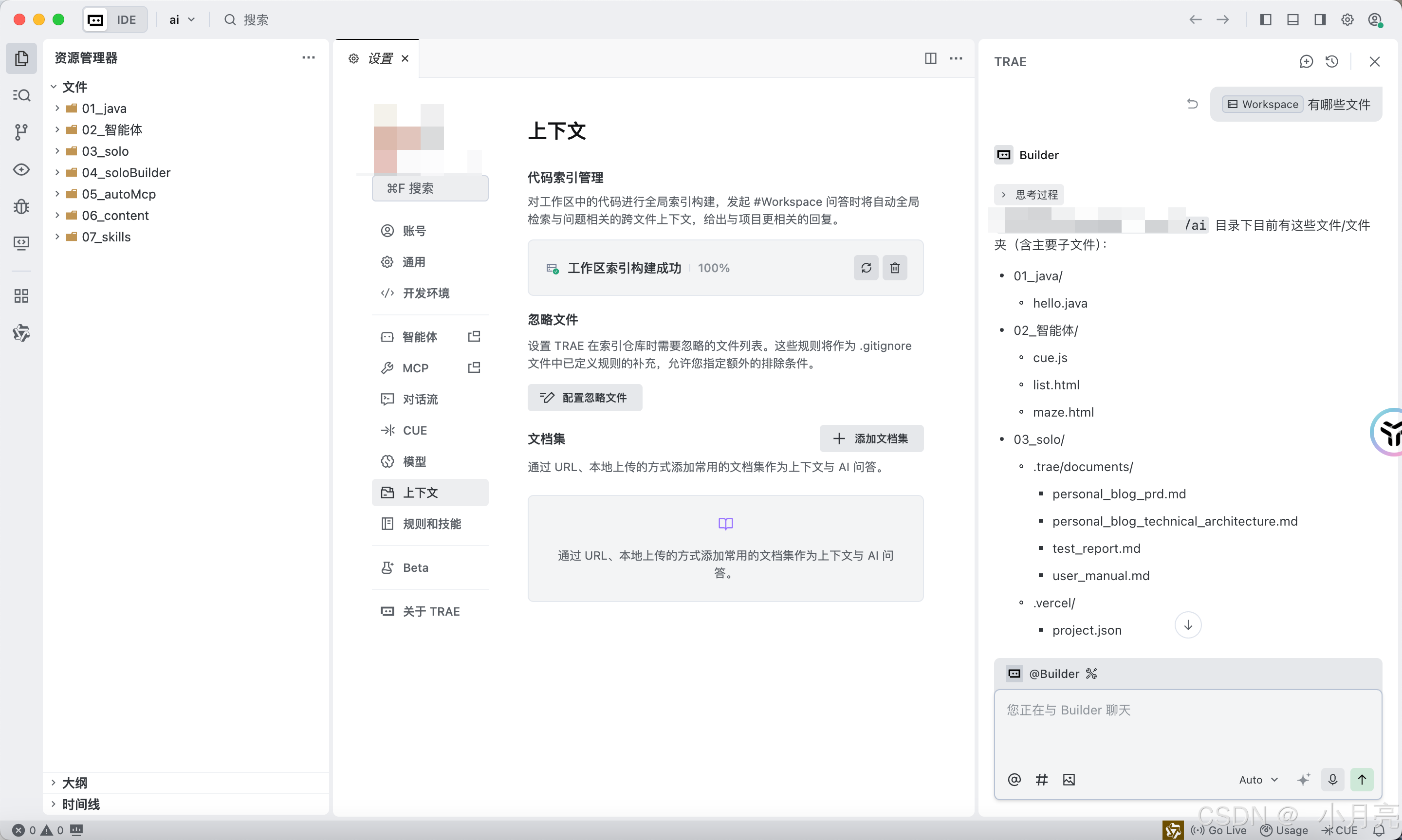Click the scroll-to-bottom arrow in chat
Image resolution: width=1402 pixels, height=840 pixels.
(x=1188, y=625)
